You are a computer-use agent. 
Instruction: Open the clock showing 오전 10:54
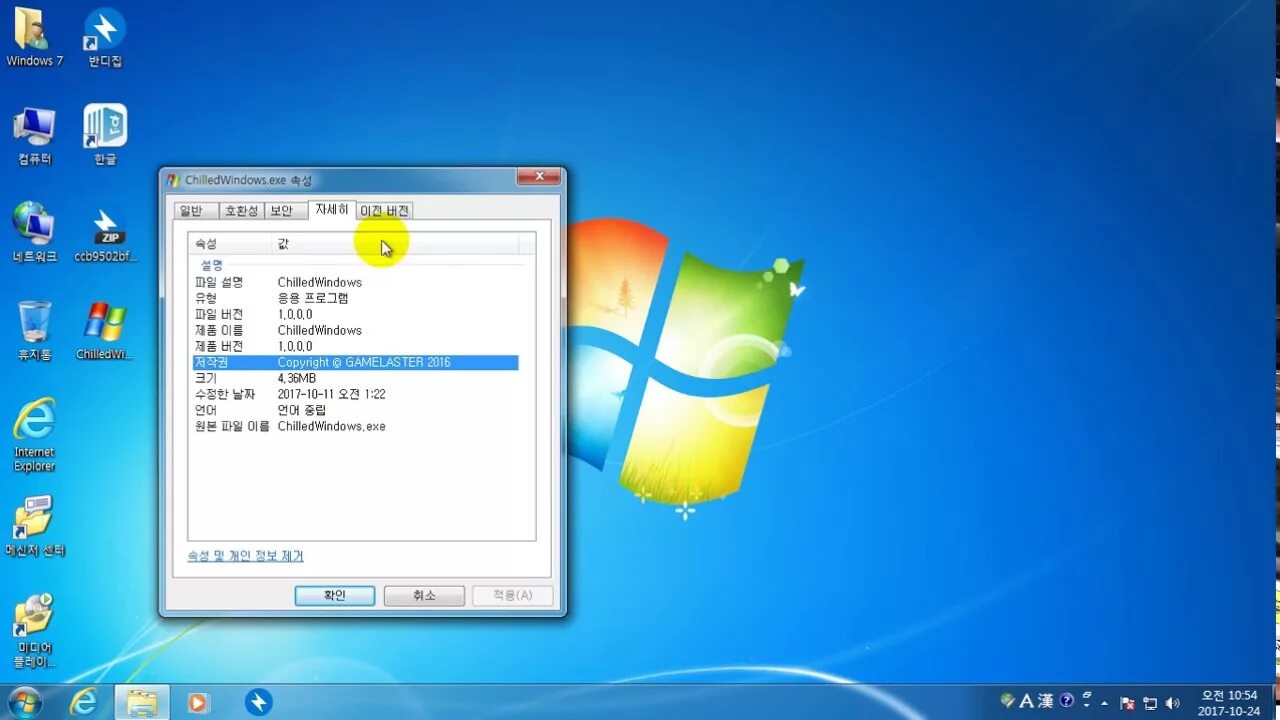1228,702
